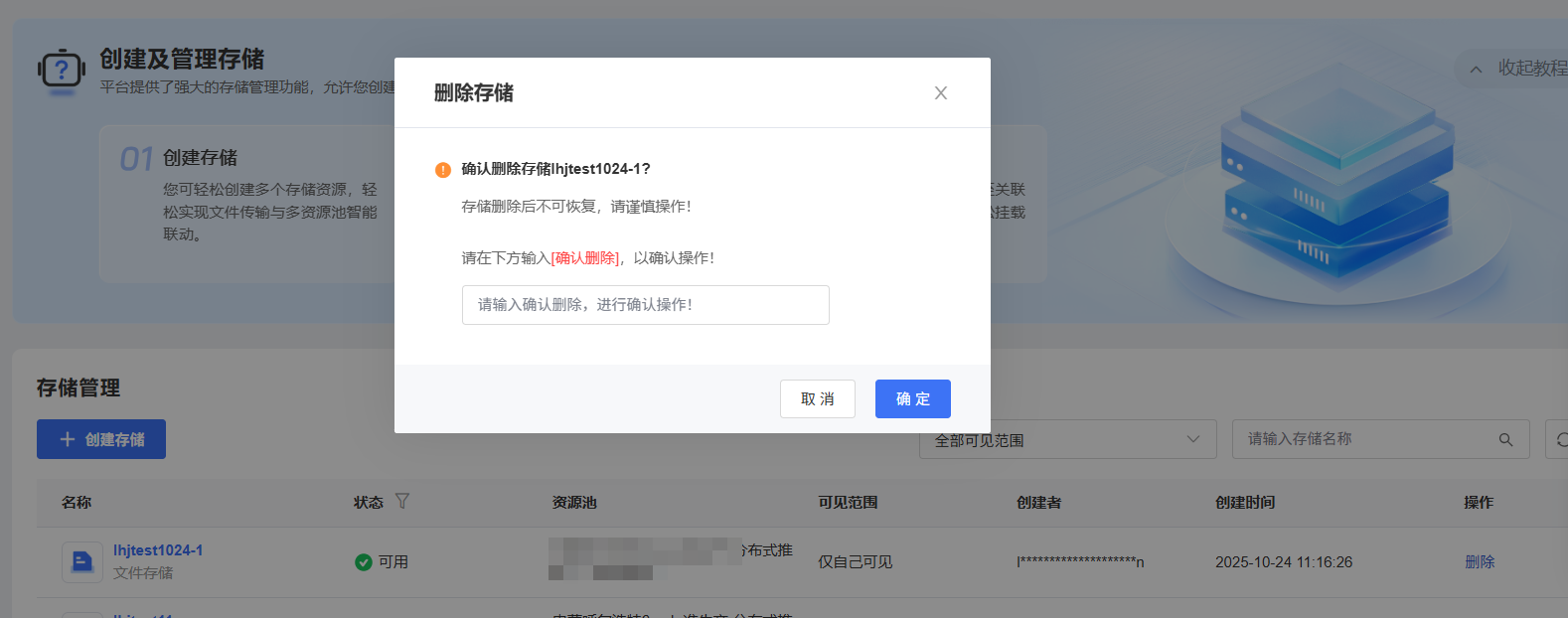
Task: Confirm deletion with the 确定 button
Action: [x=912, y=399]
